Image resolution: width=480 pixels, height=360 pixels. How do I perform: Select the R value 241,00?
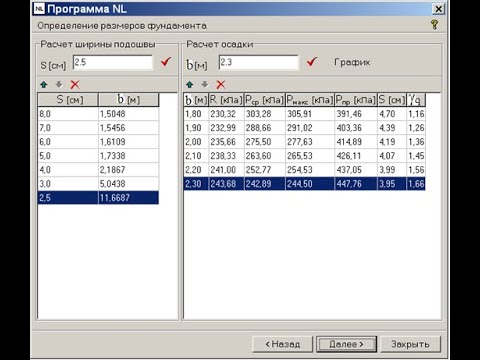(x=226, y=170)
